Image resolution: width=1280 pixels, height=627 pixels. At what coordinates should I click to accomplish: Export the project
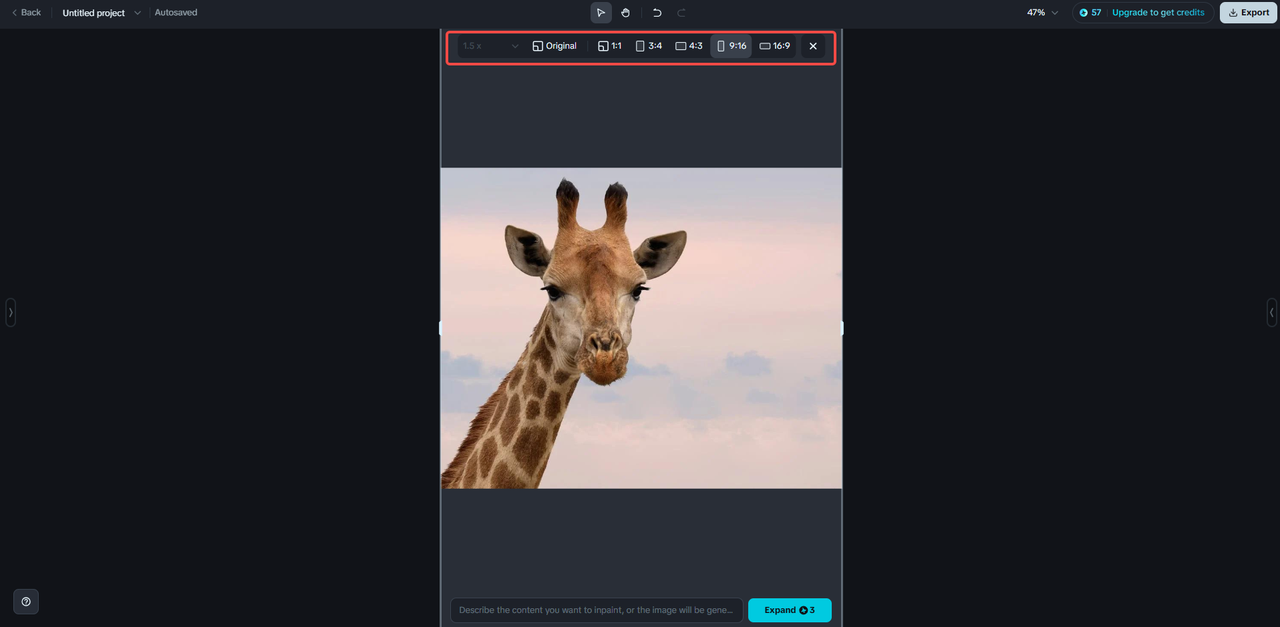click(1248, 13)
